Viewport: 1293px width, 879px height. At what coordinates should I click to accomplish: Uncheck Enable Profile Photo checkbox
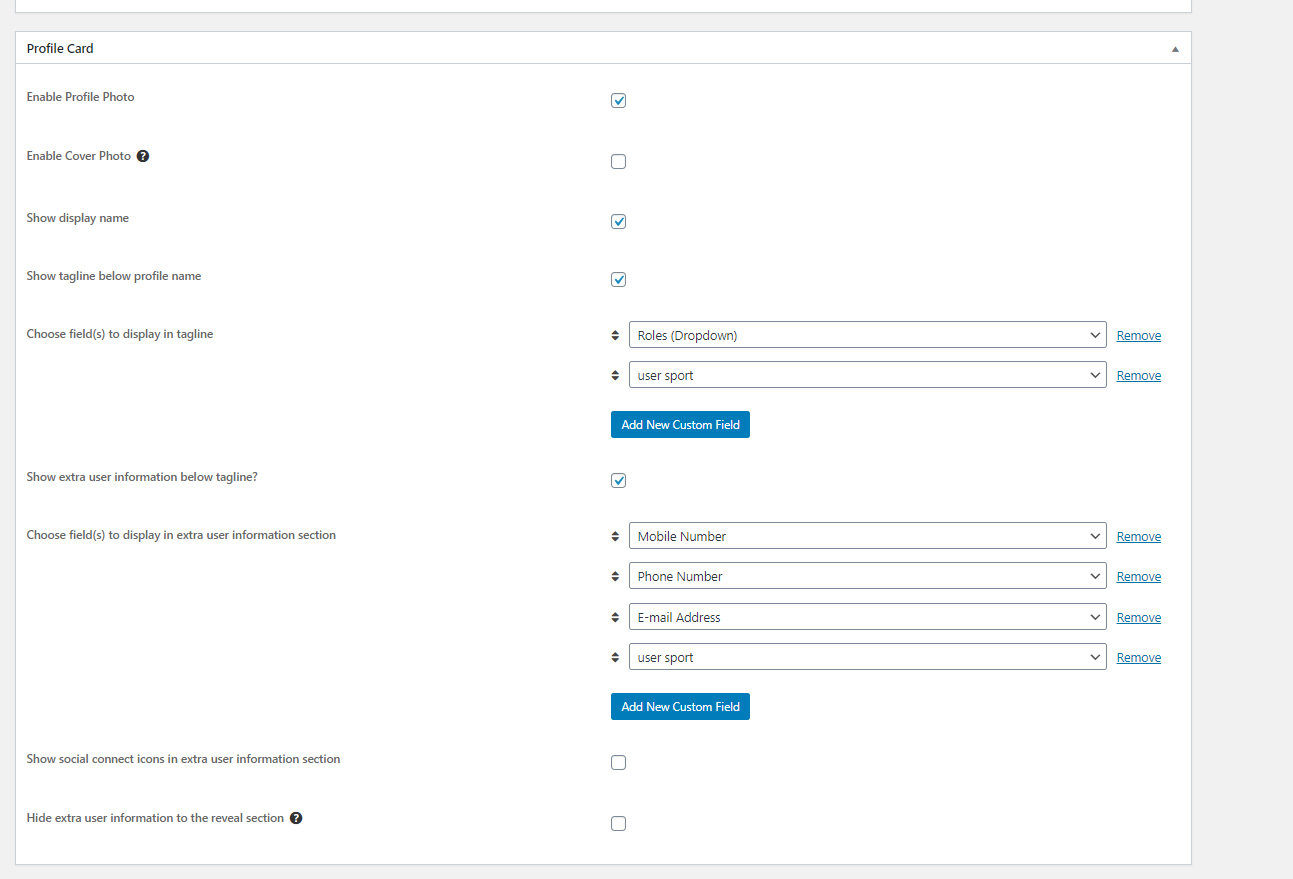coord(618,101)
